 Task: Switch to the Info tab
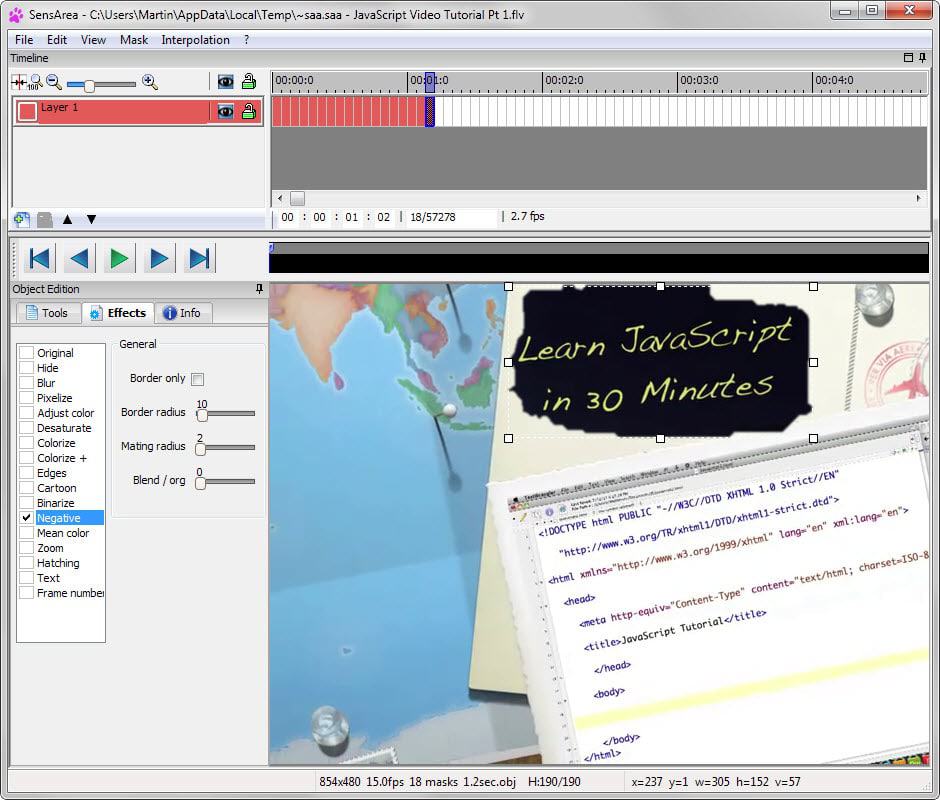coord(181,313)
